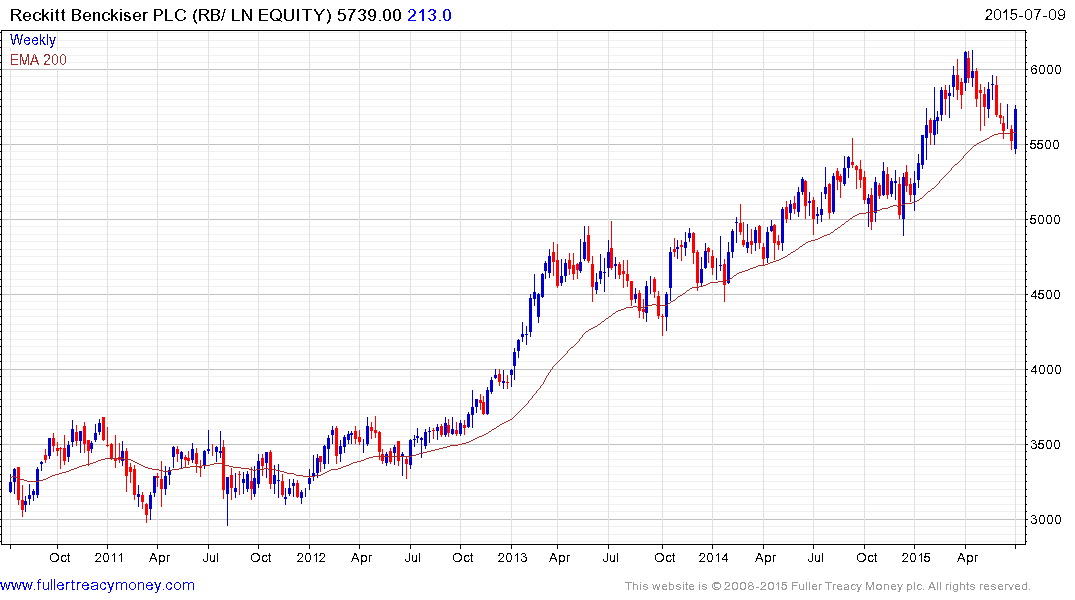
Task: Click the 3500 price axis label
Action: [x=1046, y=444]
